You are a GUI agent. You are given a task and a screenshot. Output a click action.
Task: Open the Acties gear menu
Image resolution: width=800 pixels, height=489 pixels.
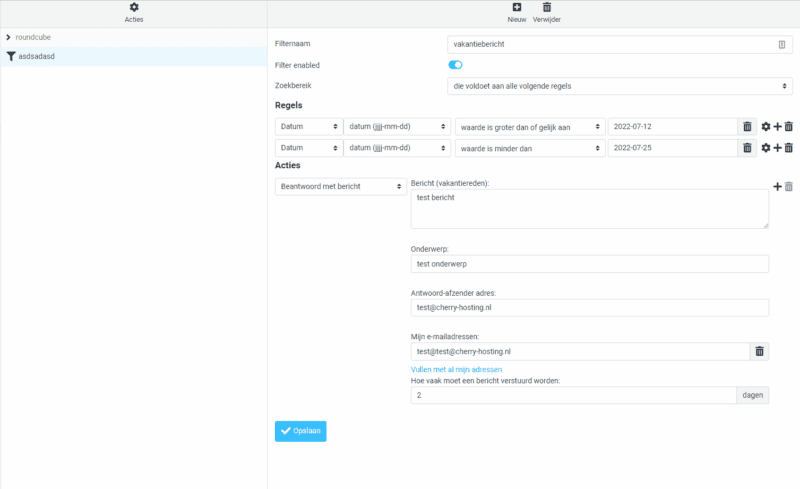coord(134,8)
